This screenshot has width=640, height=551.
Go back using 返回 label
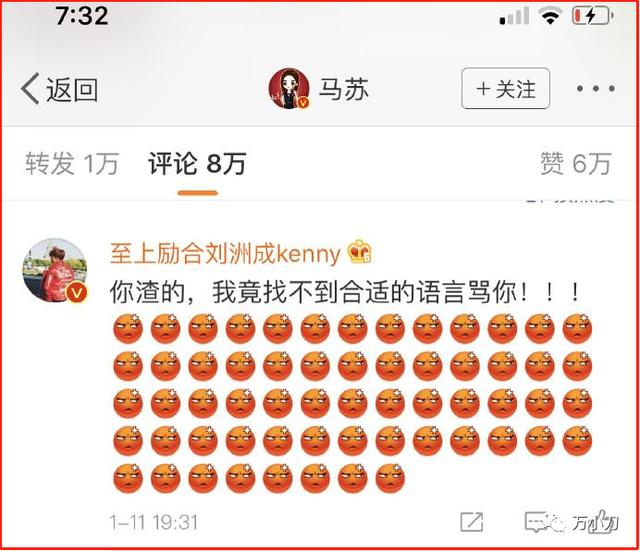coord(72,89)
